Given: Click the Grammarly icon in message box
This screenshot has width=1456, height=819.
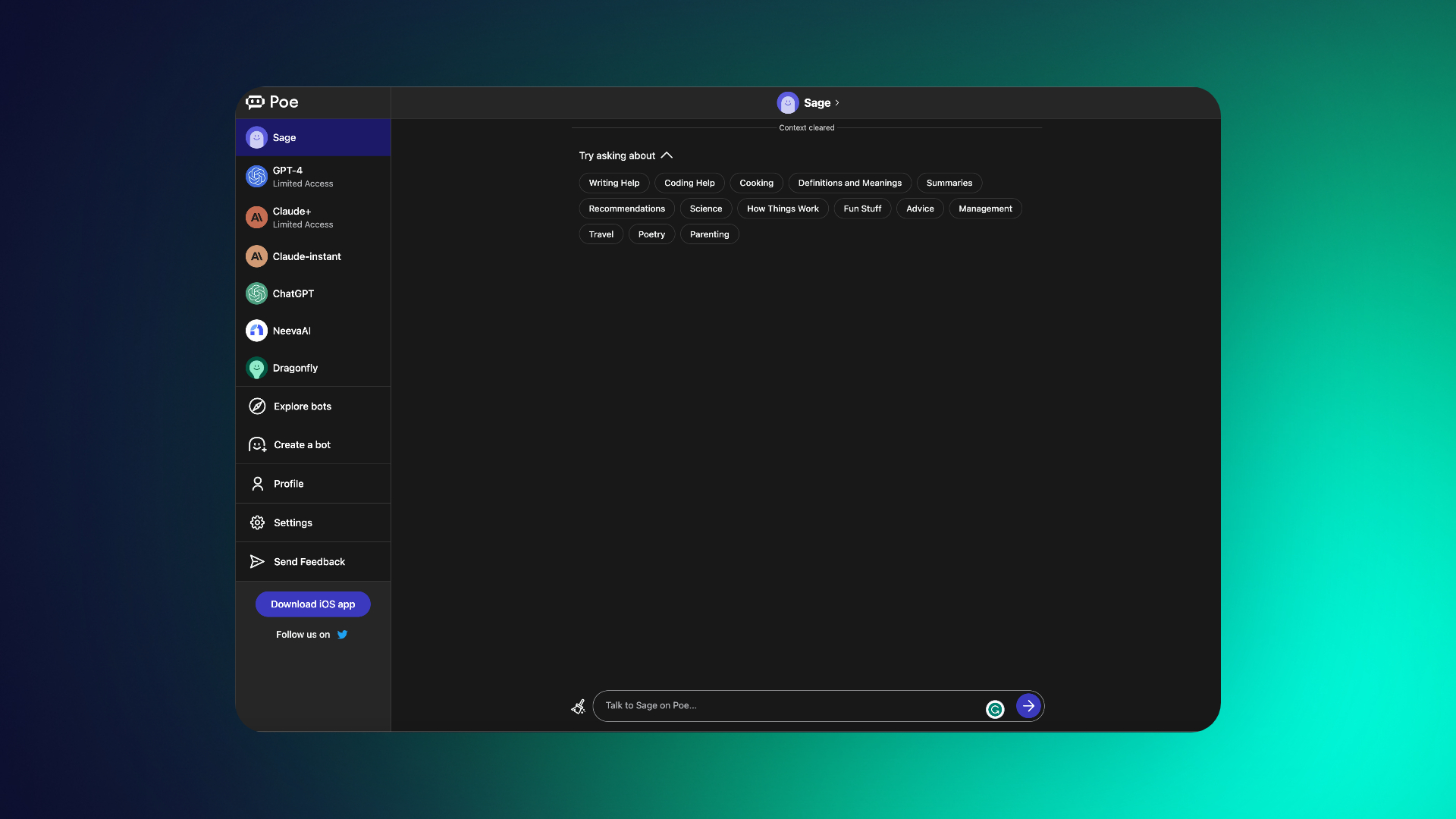Looking at the screenshot, I should pos(995,709).
